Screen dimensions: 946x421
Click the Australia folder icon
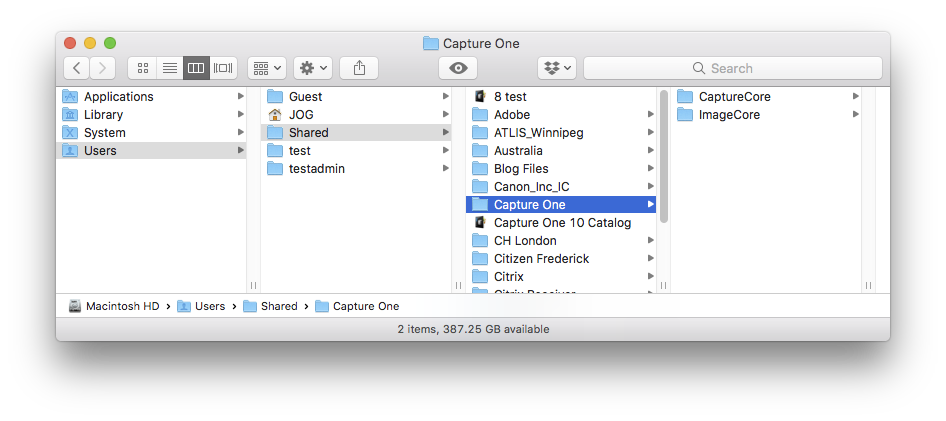480,151
